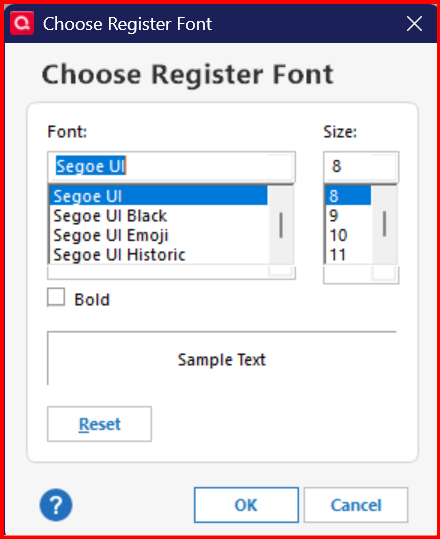Select the highlighted Segoe UI list entry
Image resolution: width=440 pixels, height=539 pixels.
[x=158, y=196]
